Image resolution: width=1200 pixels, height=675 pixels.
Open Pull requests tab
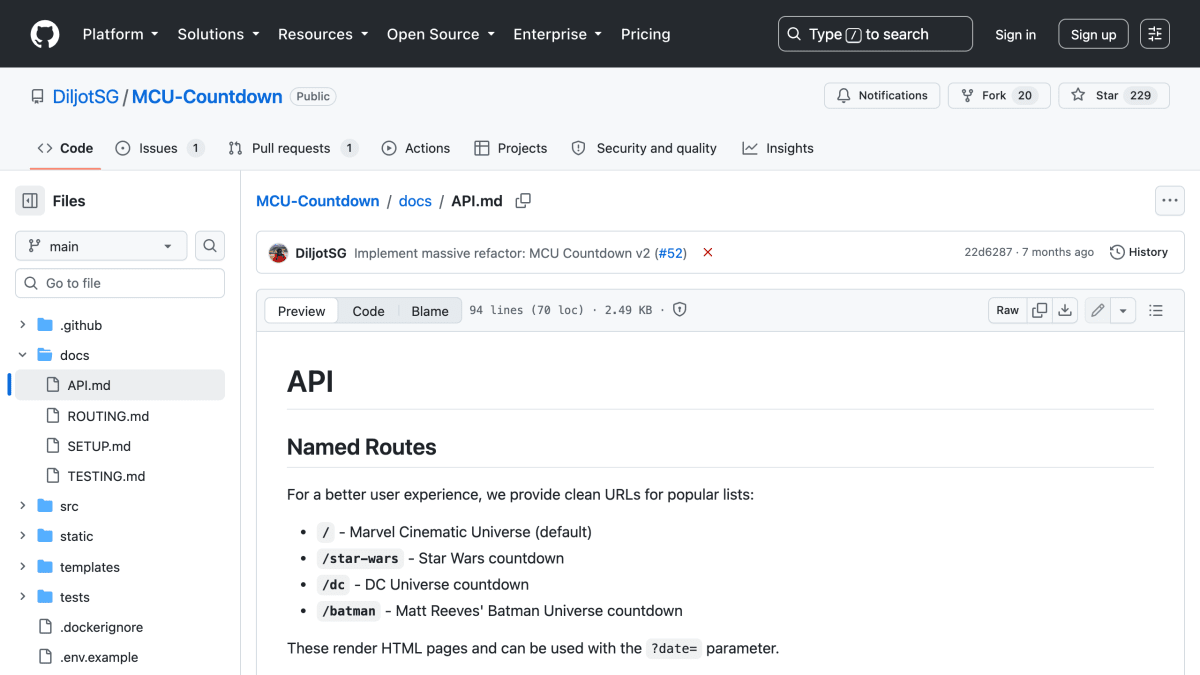(x=292, y=148)
